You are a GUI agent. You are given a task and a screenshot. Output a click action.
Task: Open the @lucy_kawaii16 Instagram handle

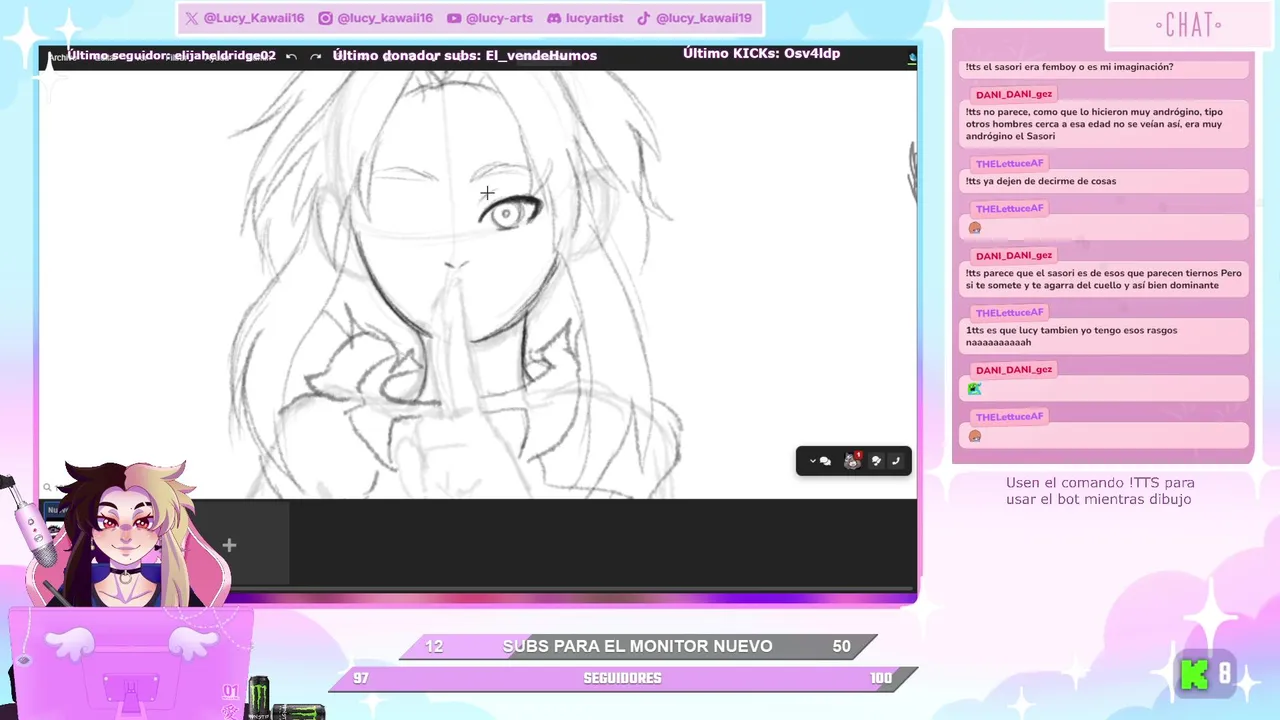tap(385, 18)
